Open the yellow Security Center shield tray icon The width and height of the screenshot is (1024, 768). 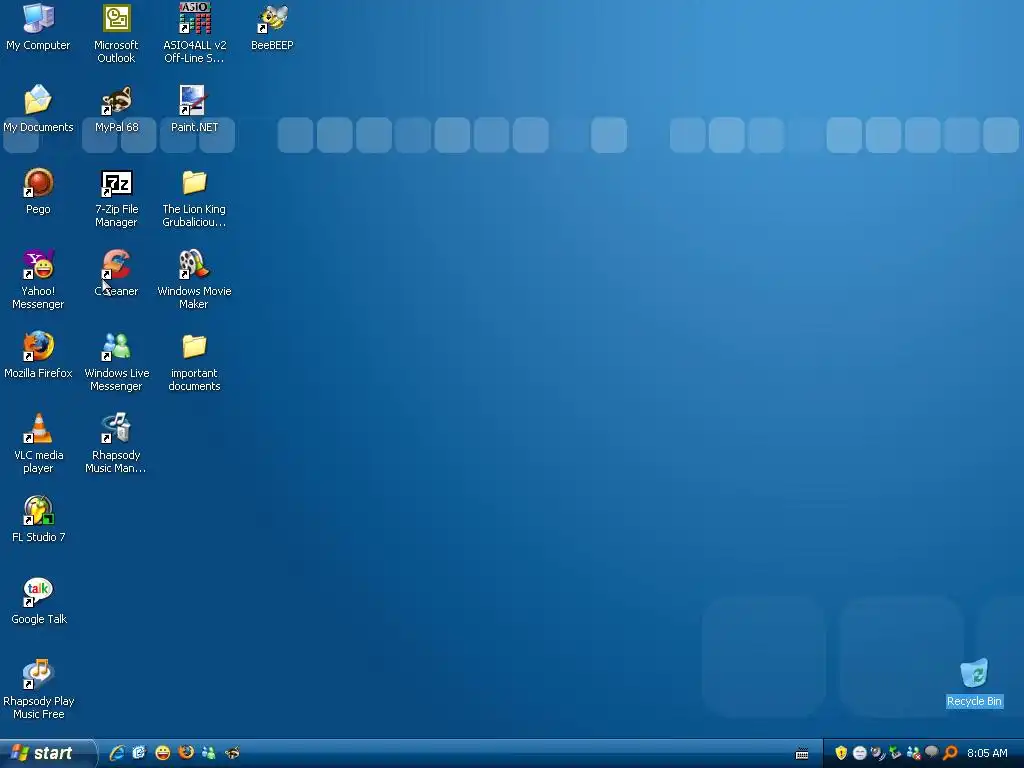(x=841, y=753)
